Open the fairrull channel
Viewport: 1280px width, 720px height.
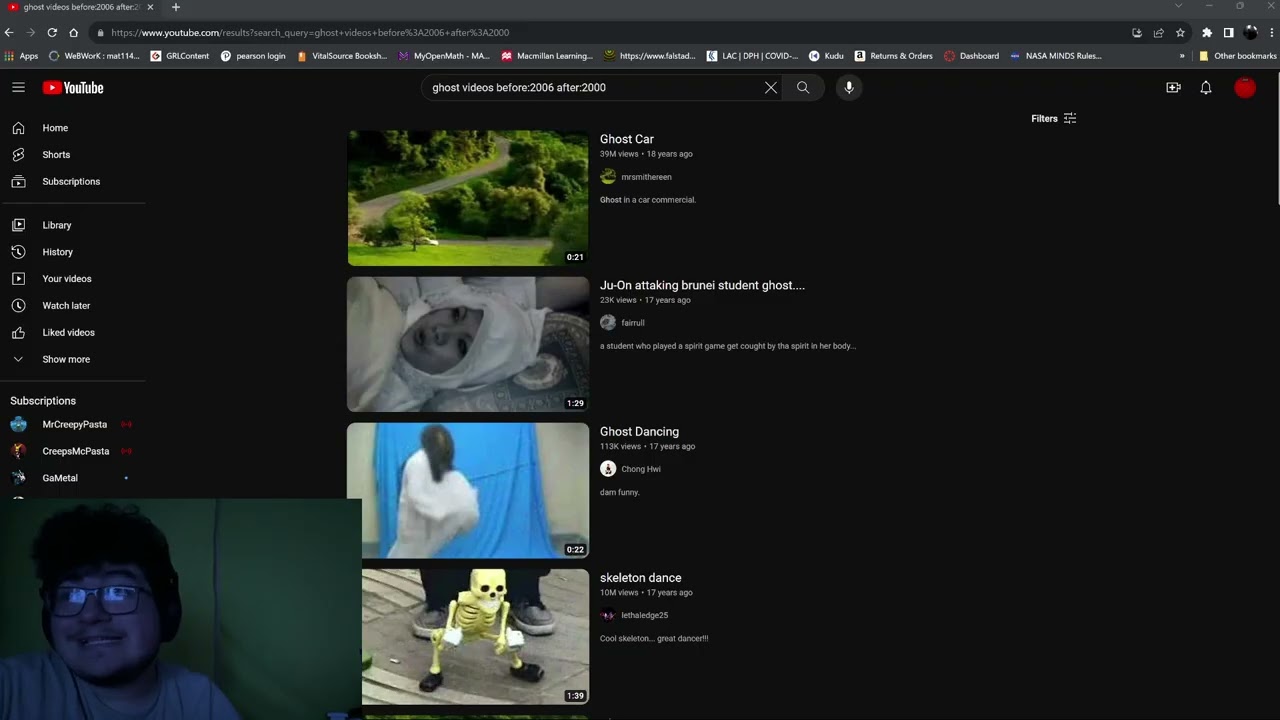pyautogui.click(x=633, y=323)
